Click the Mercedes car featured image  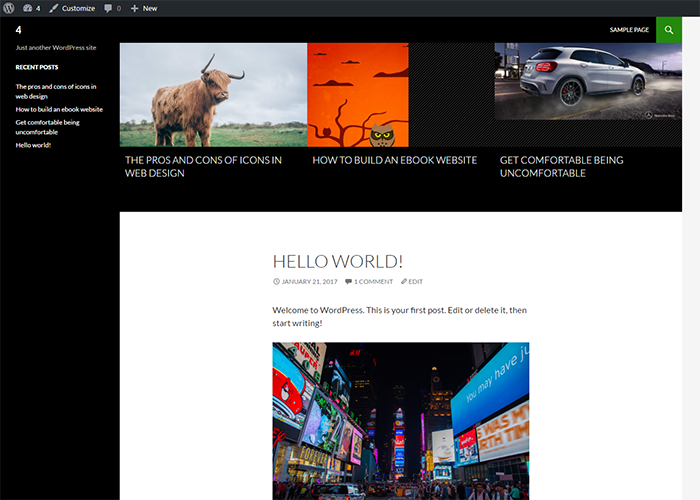coord(588,82)
